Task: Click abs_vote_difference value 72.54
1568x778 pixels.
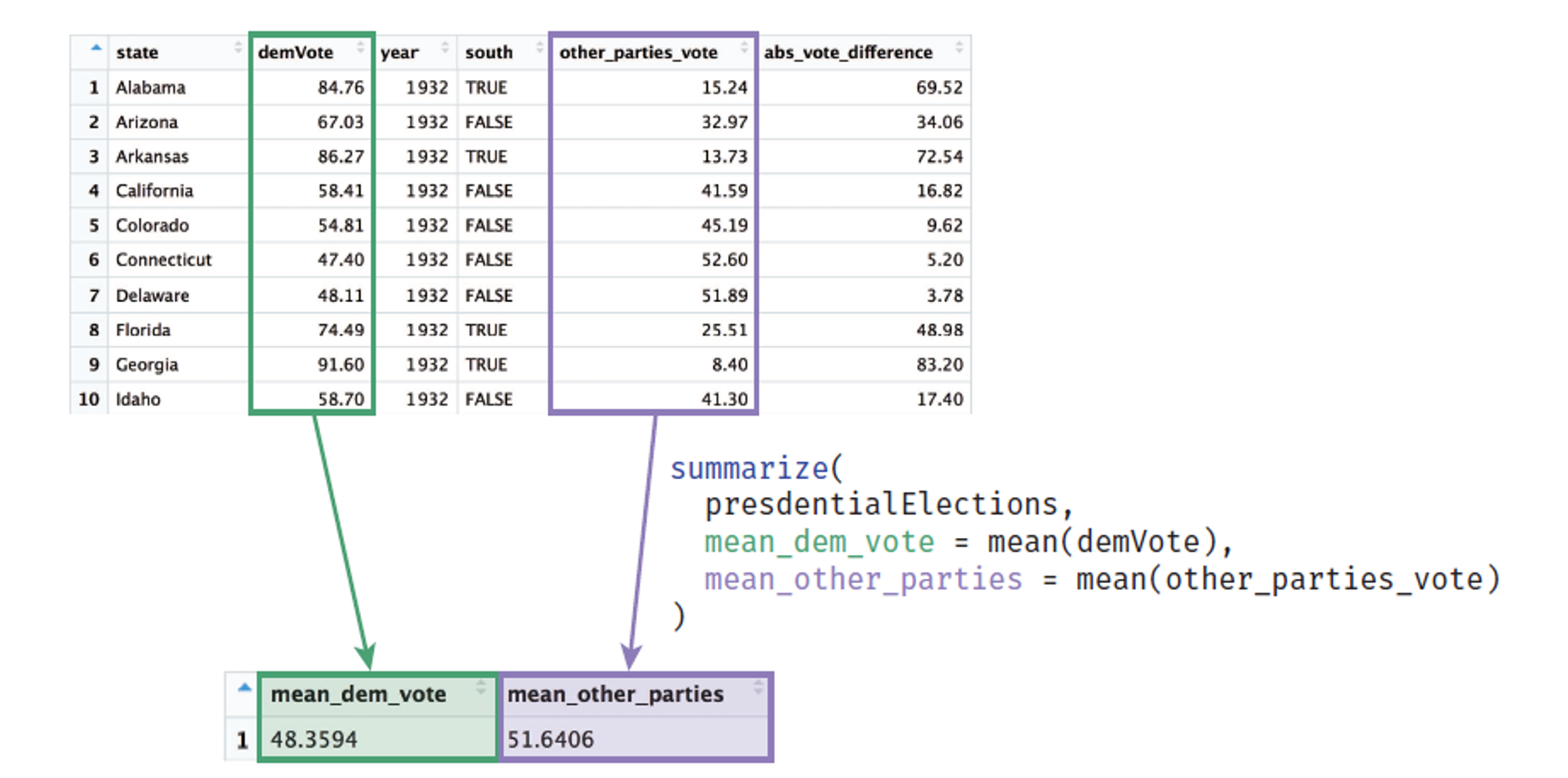Action: [939, 156]
